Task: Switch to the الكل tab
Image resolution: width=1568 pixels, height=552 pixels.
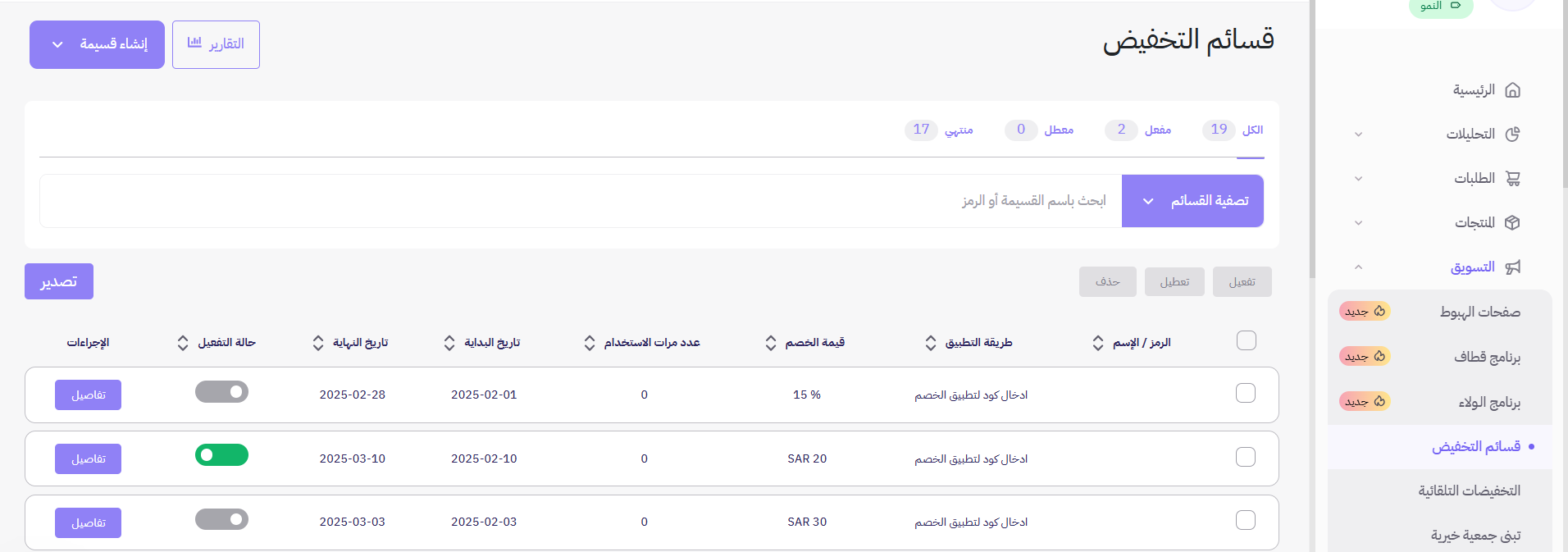Action: tap(1233, 130)
